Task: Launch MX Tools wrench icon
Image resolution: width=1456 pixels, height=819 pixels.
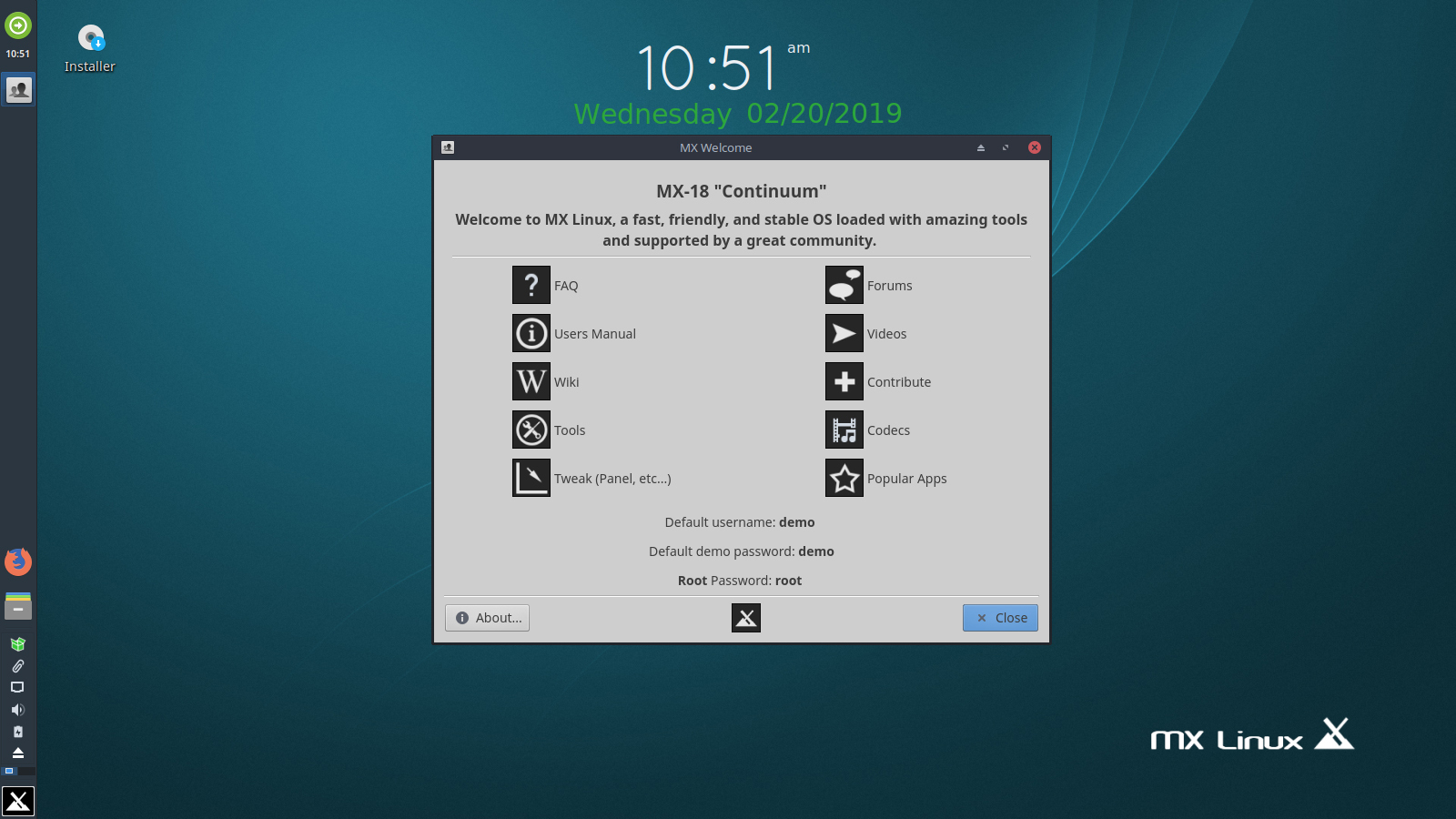Action: point(531,430)
